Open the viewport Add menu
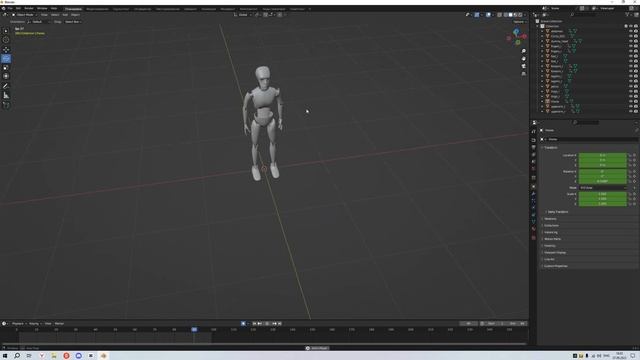 [65, 15]
